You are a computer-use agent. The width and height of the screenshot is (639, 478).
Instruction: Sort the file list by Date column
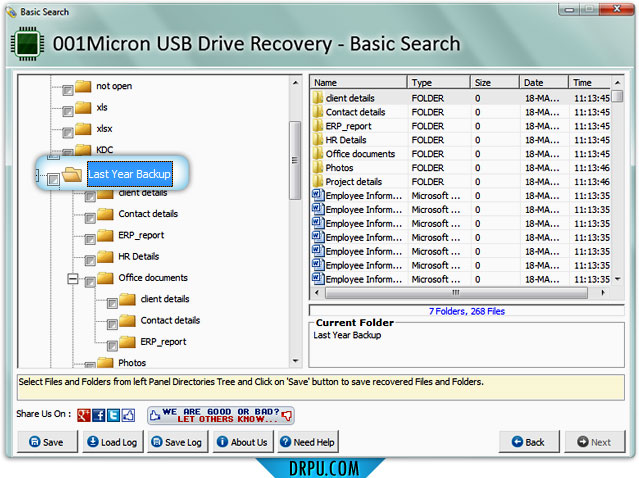[x=544, y=83]
